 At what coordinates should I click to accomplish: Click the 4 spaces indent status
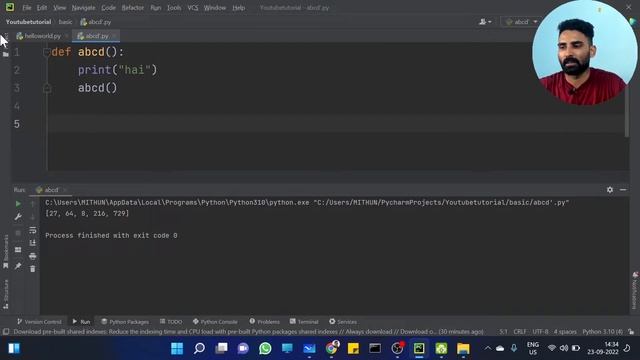tap(565, 332)
